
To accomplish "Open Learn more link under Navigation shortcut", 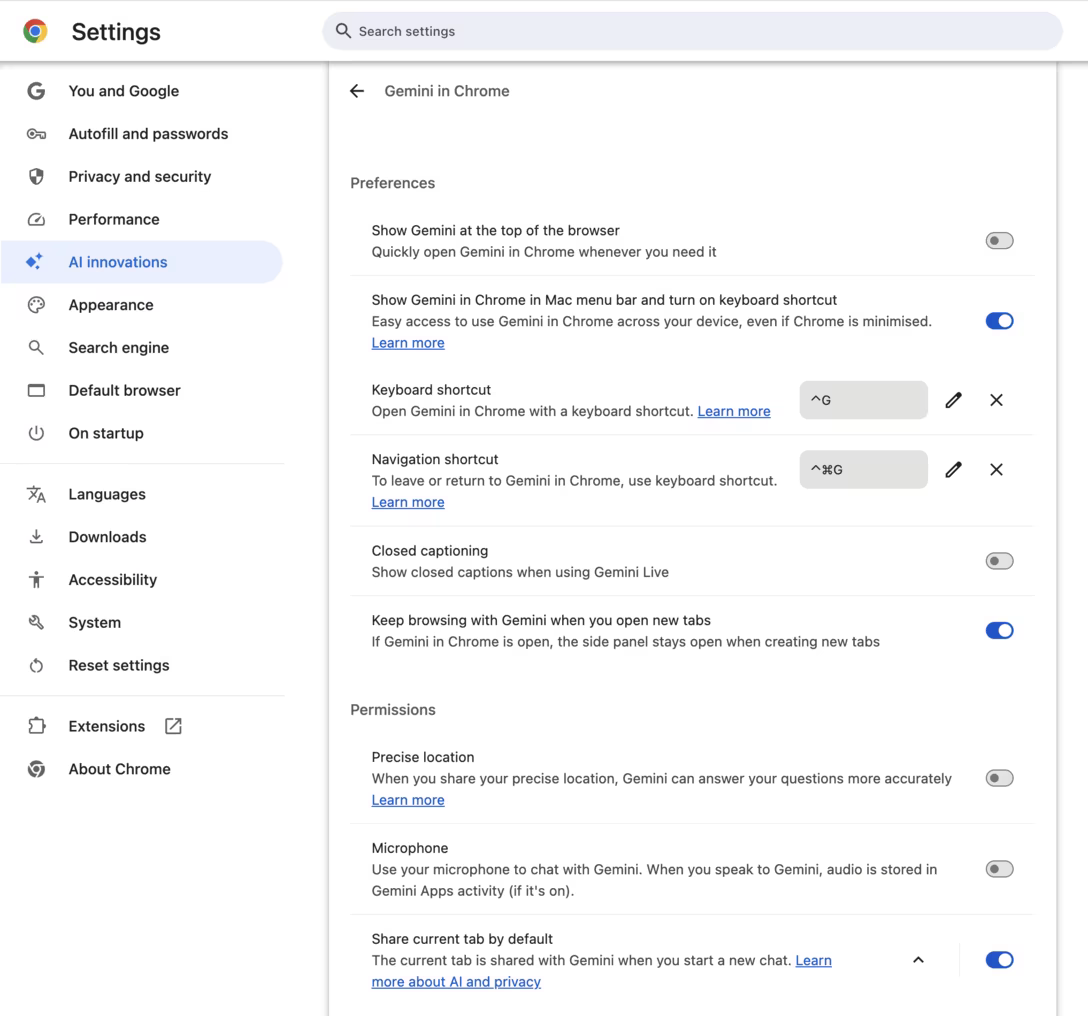I will (x=408, y=502).
